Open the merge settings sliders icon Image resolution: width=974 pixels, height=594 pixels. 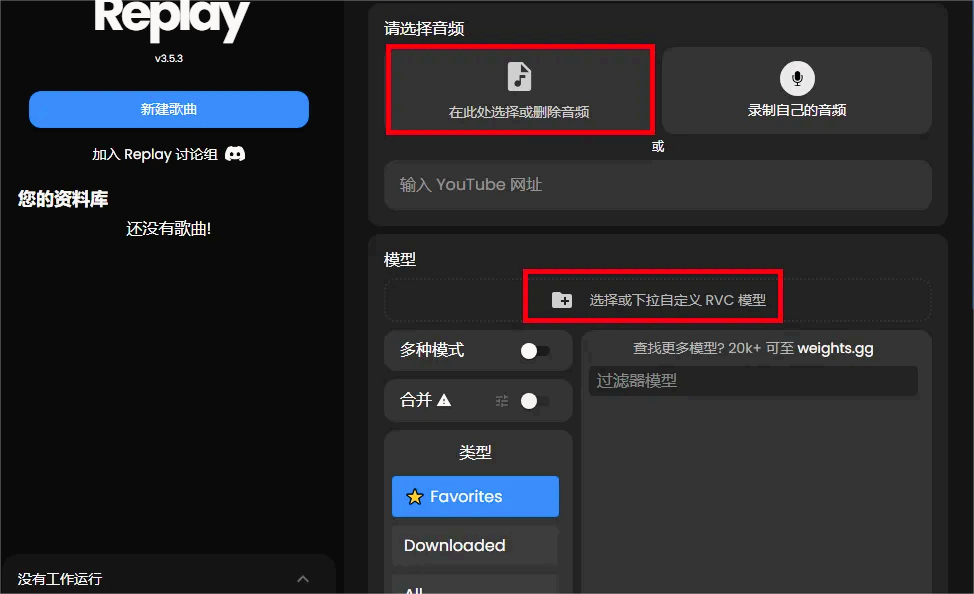[502, 401]
